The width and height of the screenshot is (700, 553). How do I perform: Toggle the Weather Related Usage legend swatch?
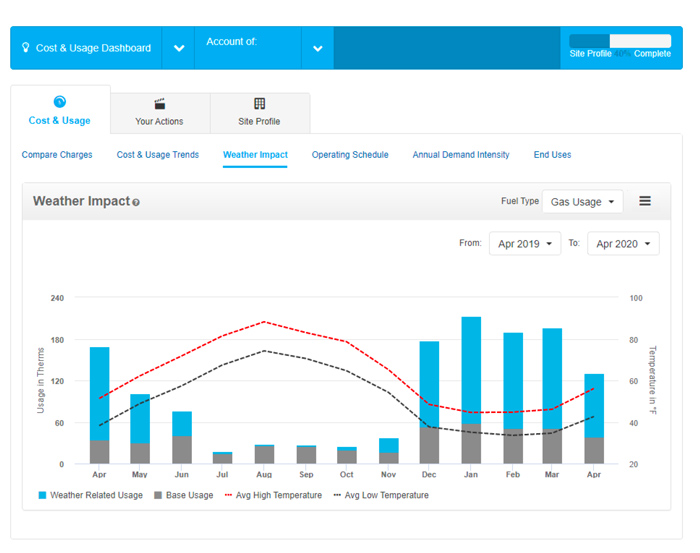coord(42,495)
